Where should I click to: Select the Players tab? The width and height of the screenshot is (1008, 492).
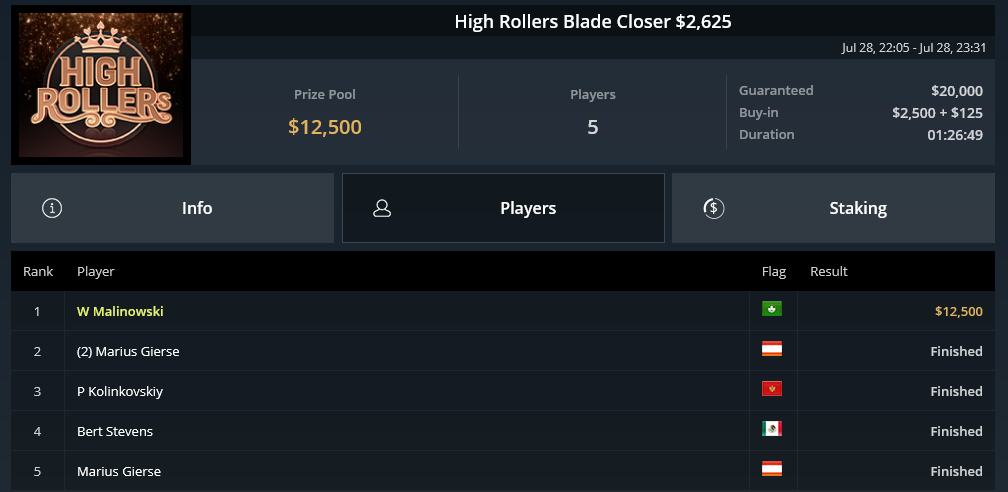[503, 208]
